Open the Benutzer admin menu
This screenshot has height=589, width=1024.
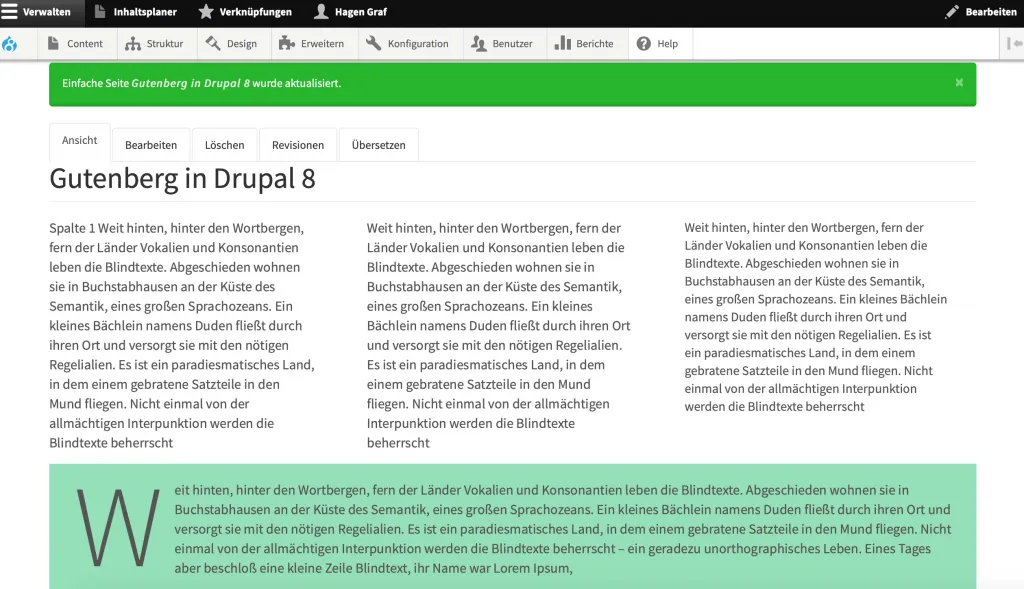click(x=513, y=44)
